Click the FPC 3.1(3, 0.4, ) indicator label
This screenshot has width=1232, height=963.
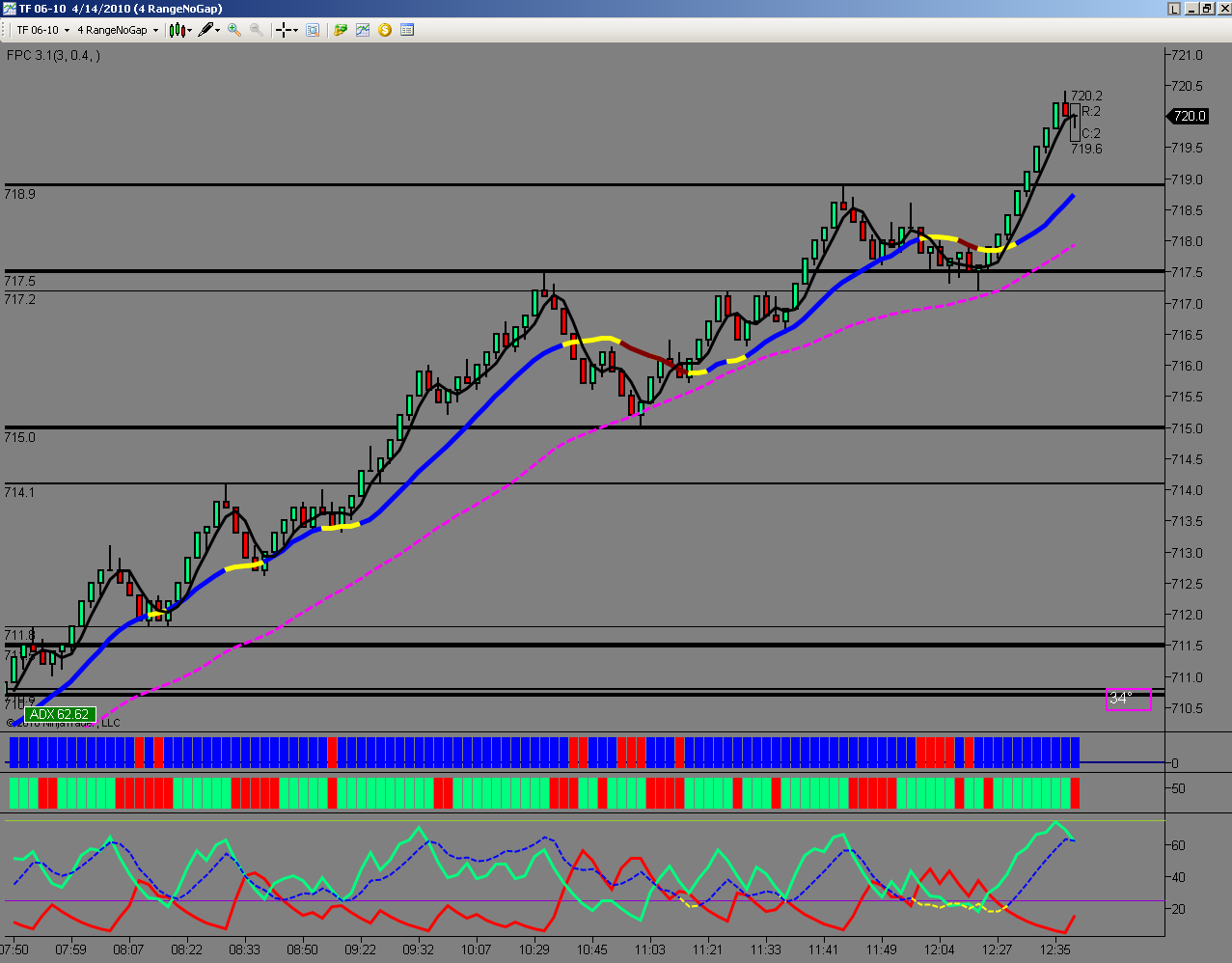(53, 55)
